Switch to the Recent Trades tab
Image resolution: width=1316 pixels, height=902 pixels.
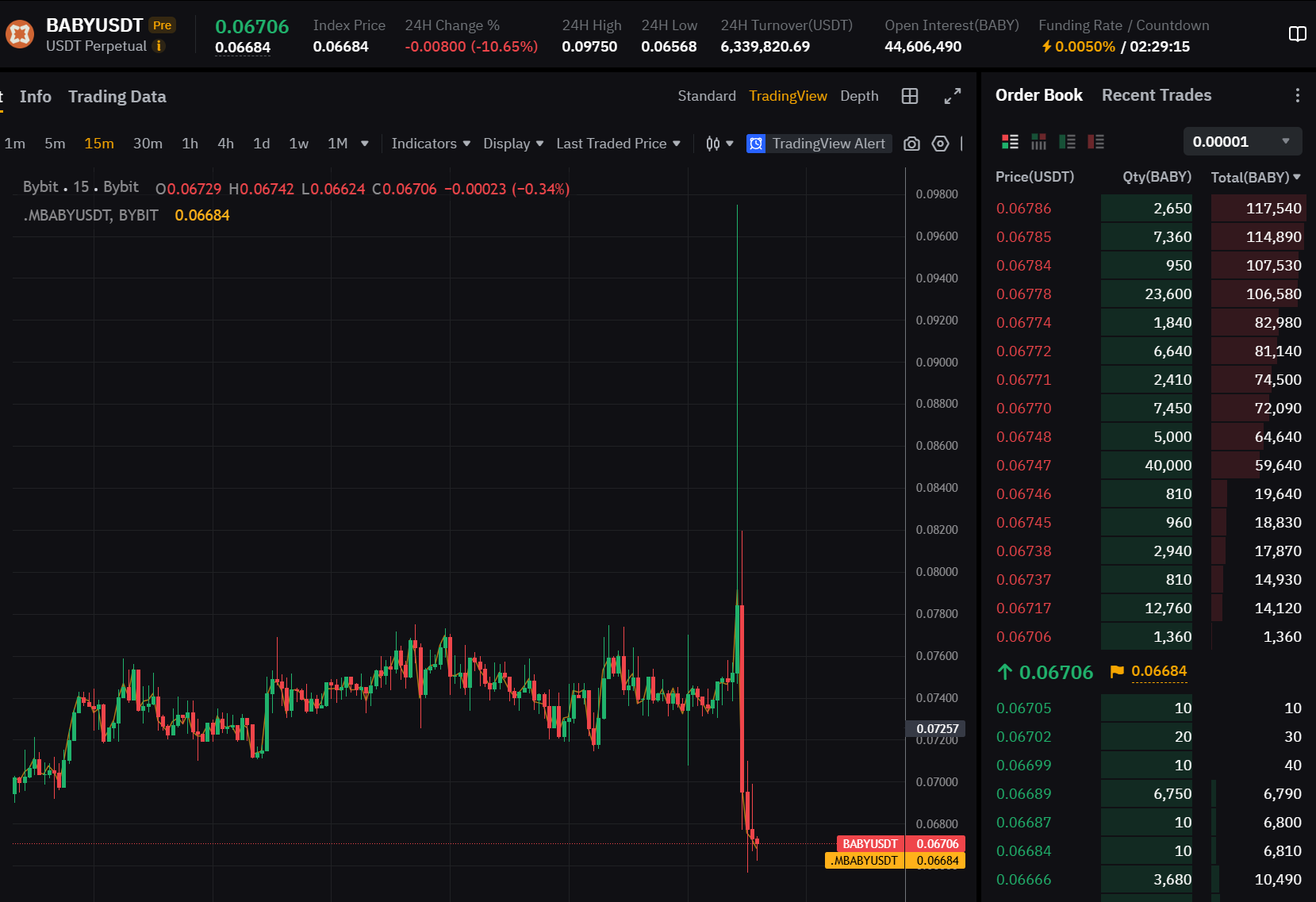(1156, 95)
